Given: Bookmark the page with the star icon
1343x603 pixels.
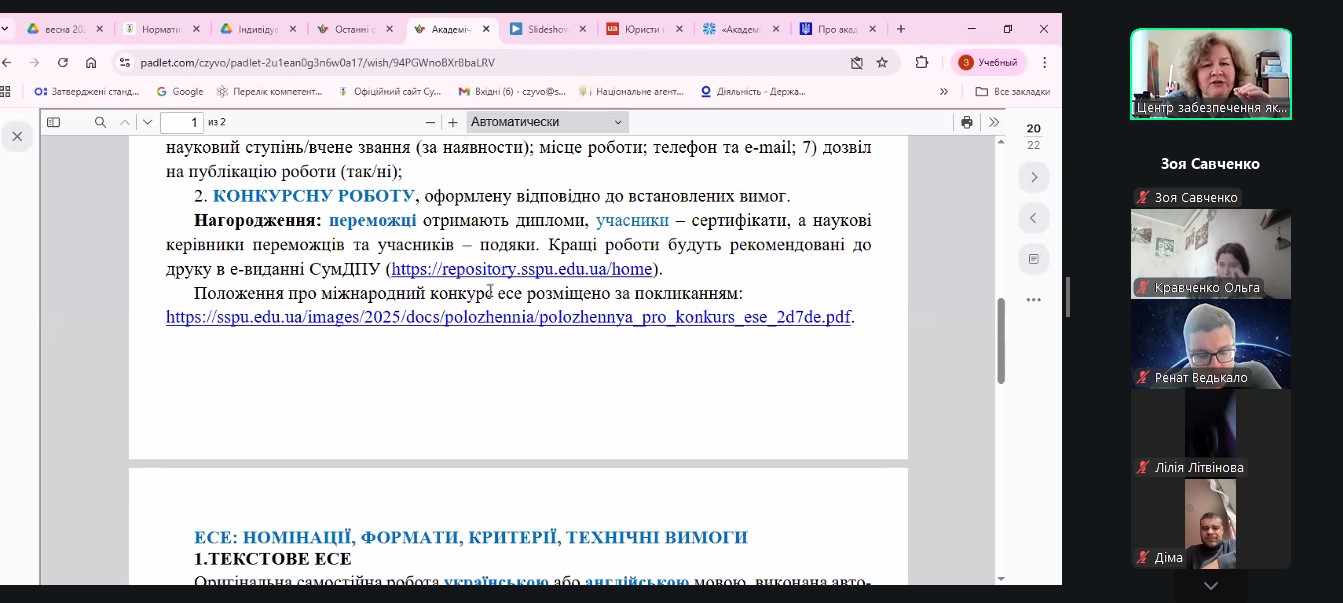Looking at the screenshot, I should point(881,62).
